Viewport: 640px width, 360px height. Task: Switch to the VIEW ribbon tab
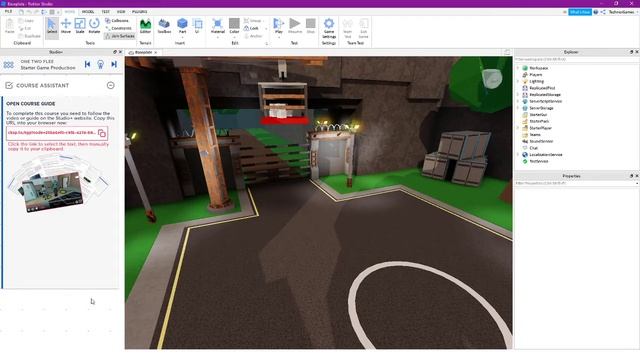(x=121, y=12)
